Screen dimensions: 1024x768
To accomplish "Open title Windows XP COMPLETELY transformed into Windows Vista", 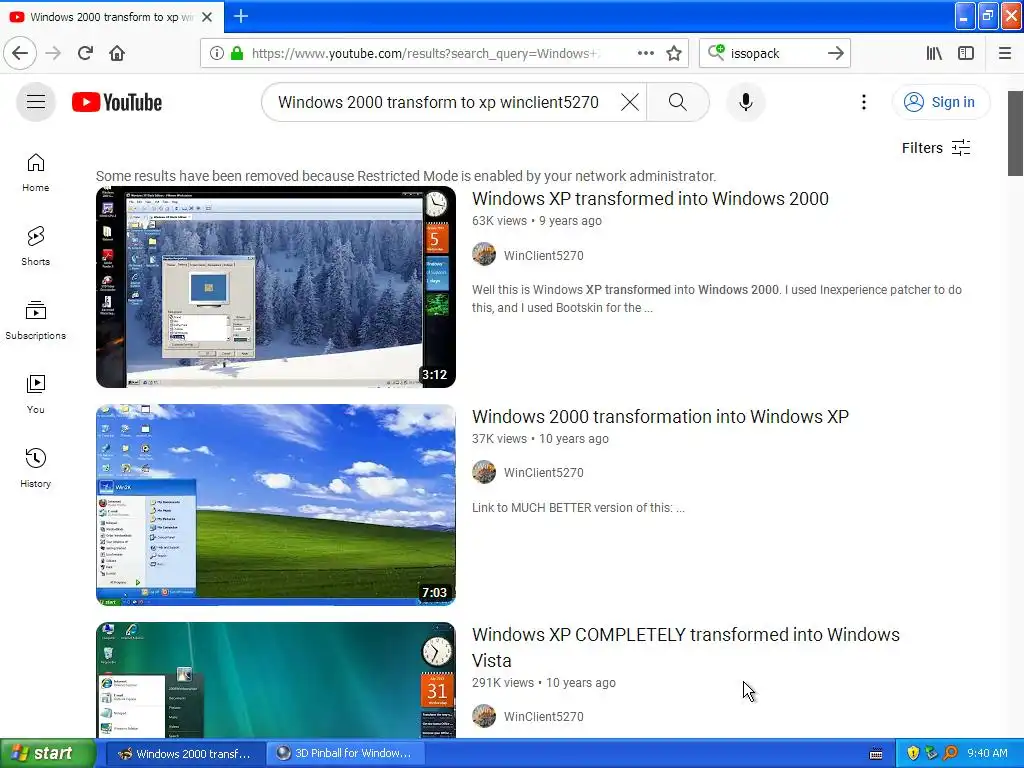I will click(686, 647).
